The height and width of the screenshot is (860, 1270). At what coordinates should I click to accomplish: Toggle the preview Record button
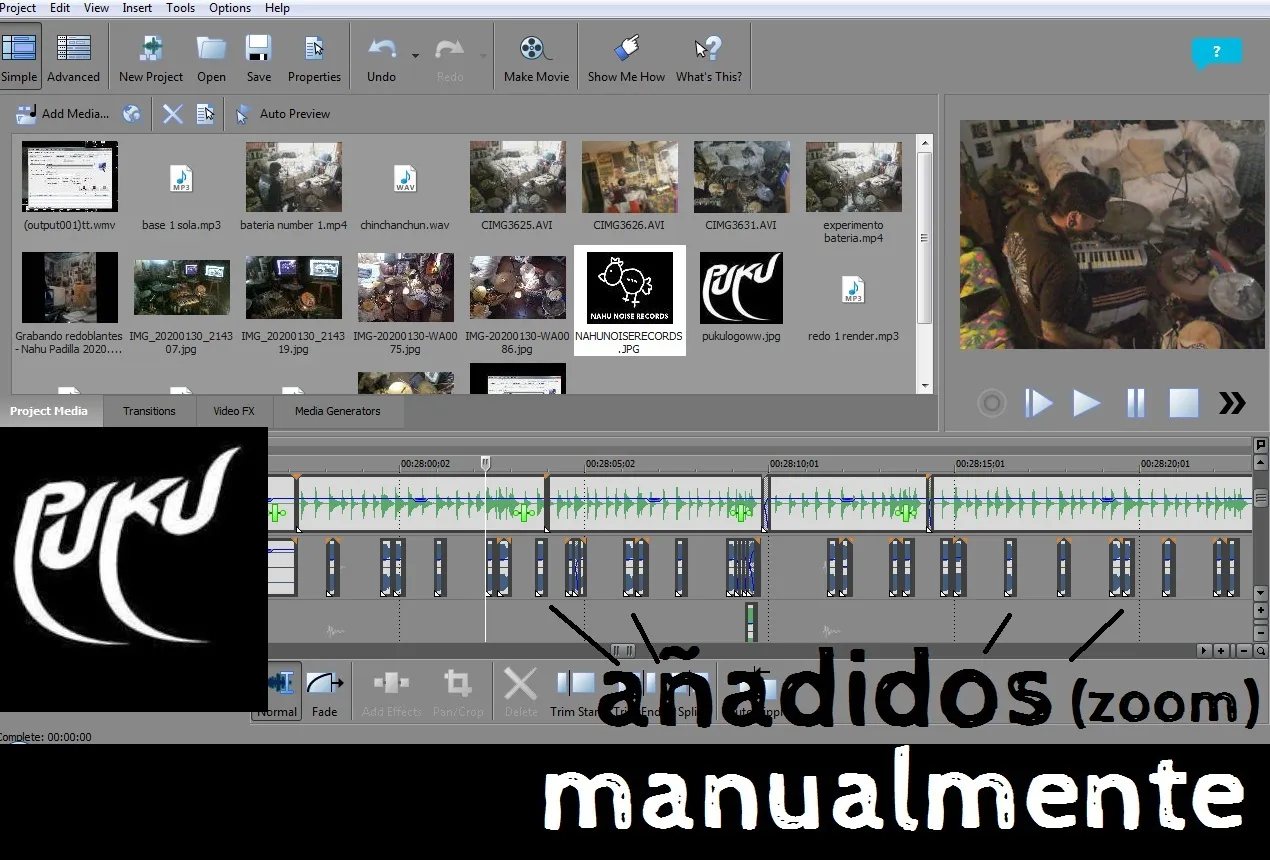pyautogui.click(x=992, y=404)
